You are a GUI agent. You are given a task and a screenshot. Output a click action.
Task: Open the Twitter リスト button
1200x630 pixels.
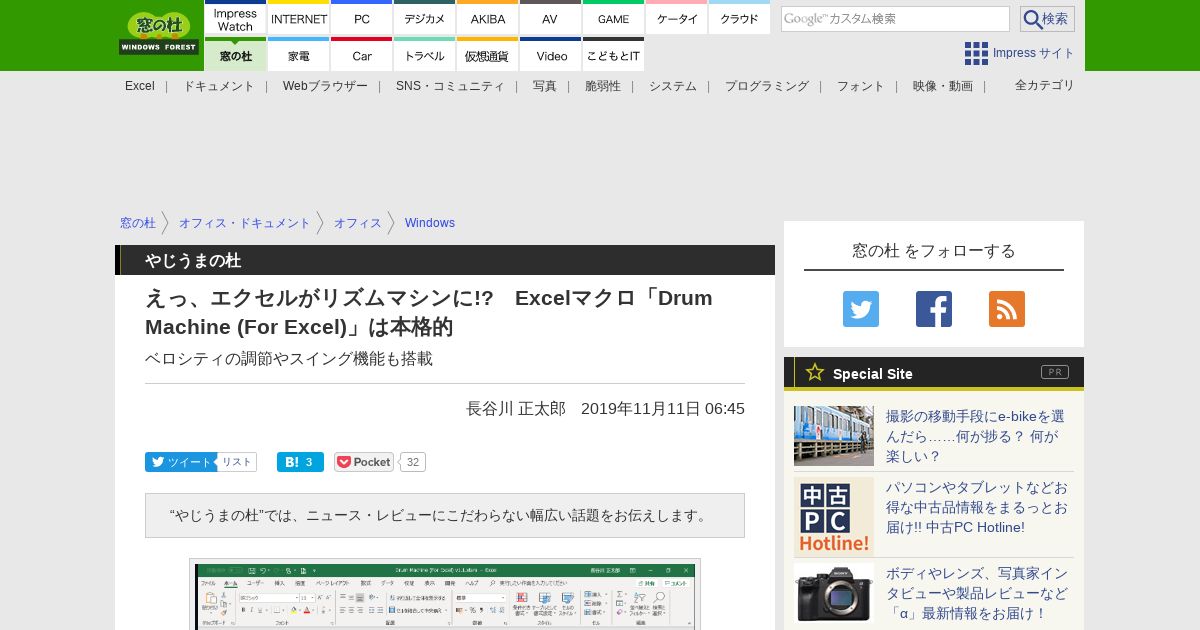(237, 462)
